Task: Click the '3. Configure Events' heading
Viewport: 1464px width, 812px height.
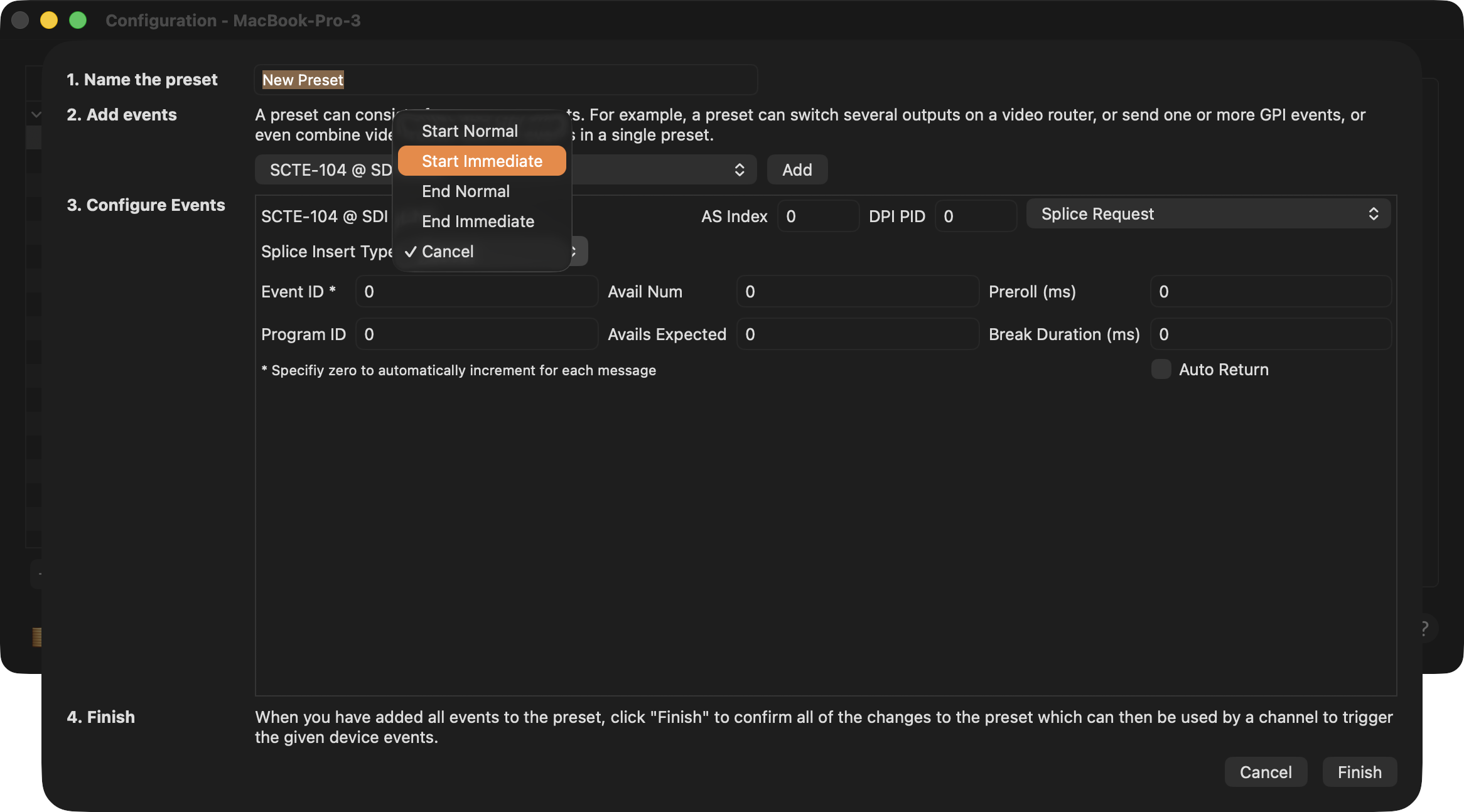Action: 146,205
